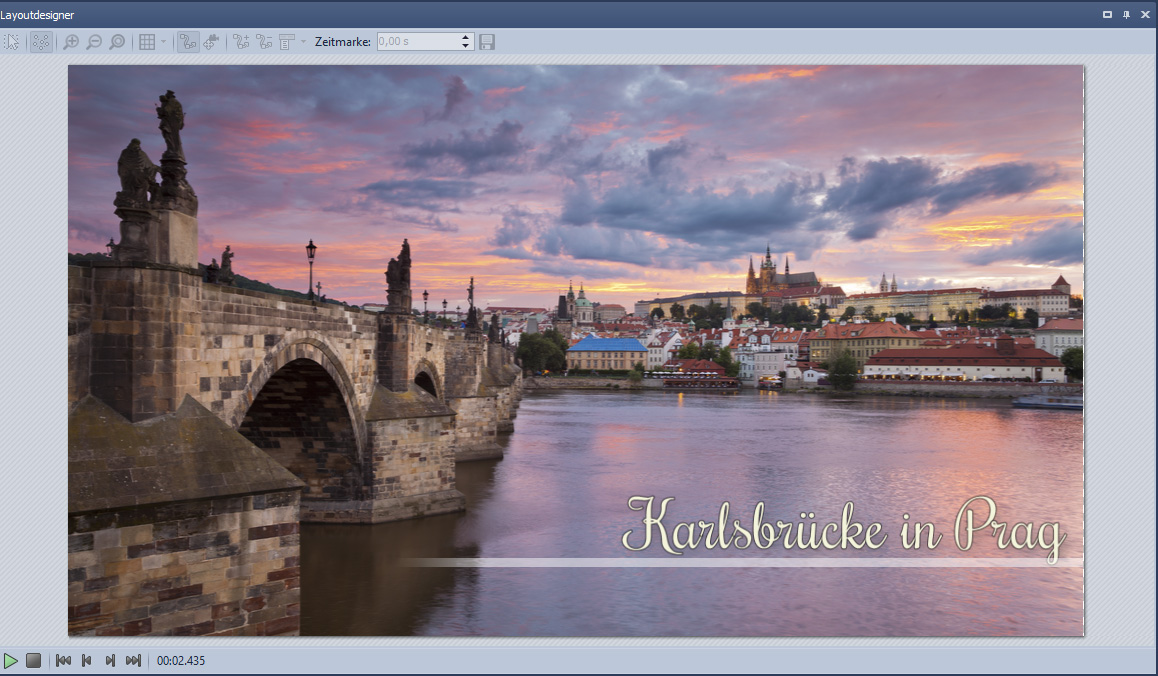The image size is (1158, 676).
Task: Increase Zeitmarke with the up stepper arrow
Action: 465,38
